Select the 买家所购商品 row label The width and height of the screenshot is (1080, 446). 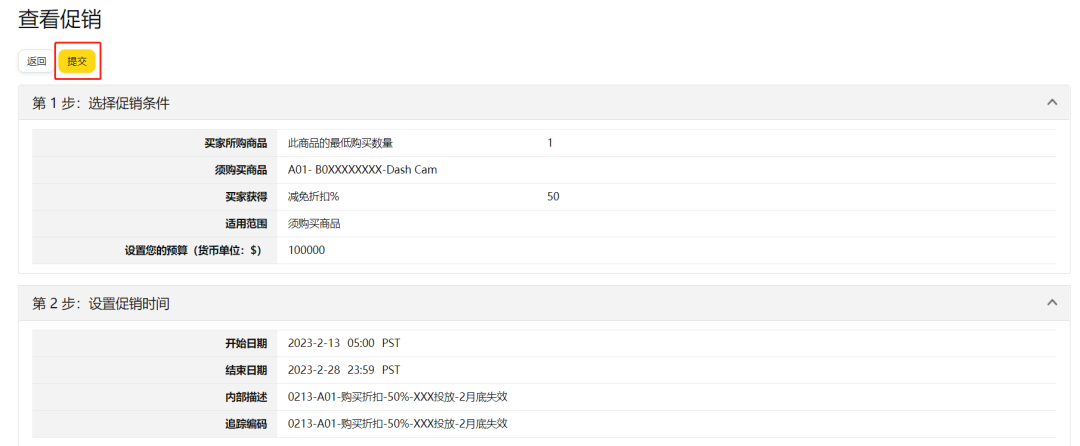[235, 143]
